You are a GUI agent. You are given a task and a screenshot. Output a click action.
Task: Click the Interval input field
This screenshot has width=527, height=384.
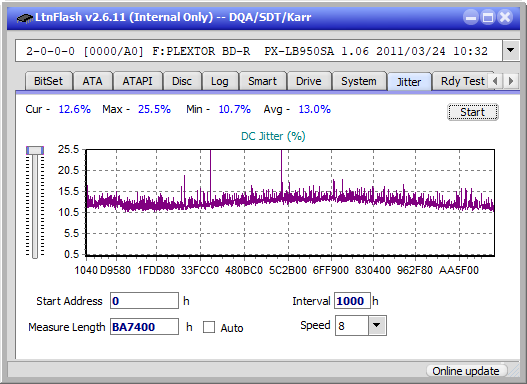pos(352,301)
